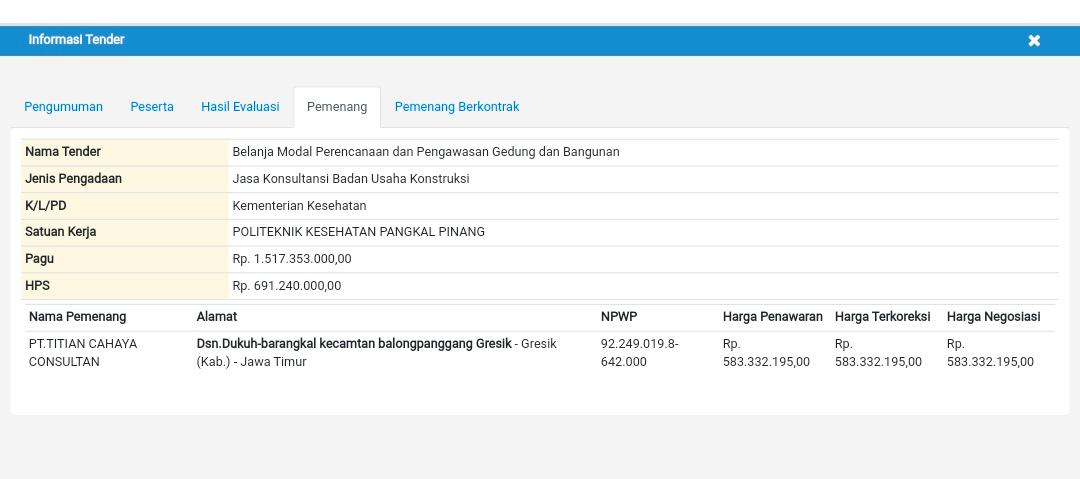
Task: Click the Harga Terkoreksi column header
Action: (882, 316)
